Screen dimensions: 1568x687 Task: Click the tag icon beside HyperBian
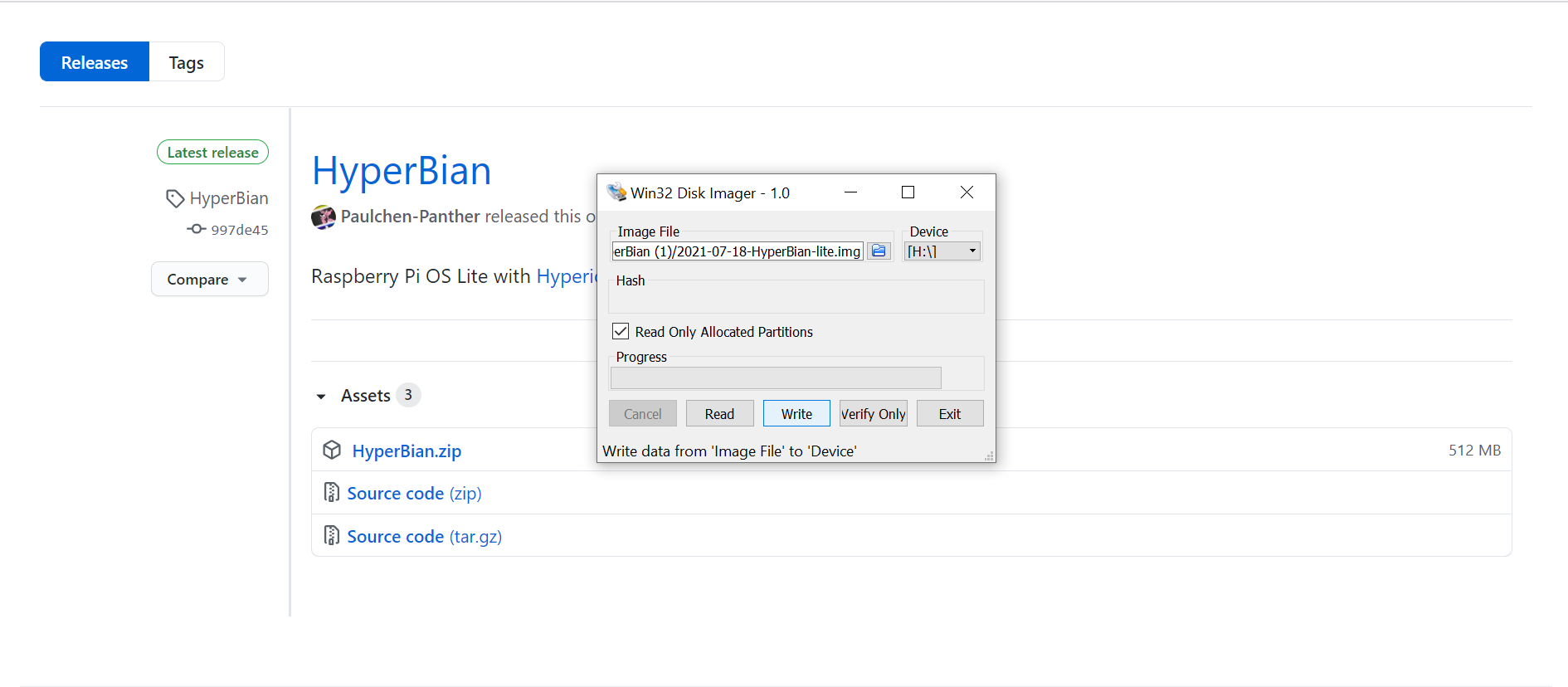click(175, 198)
